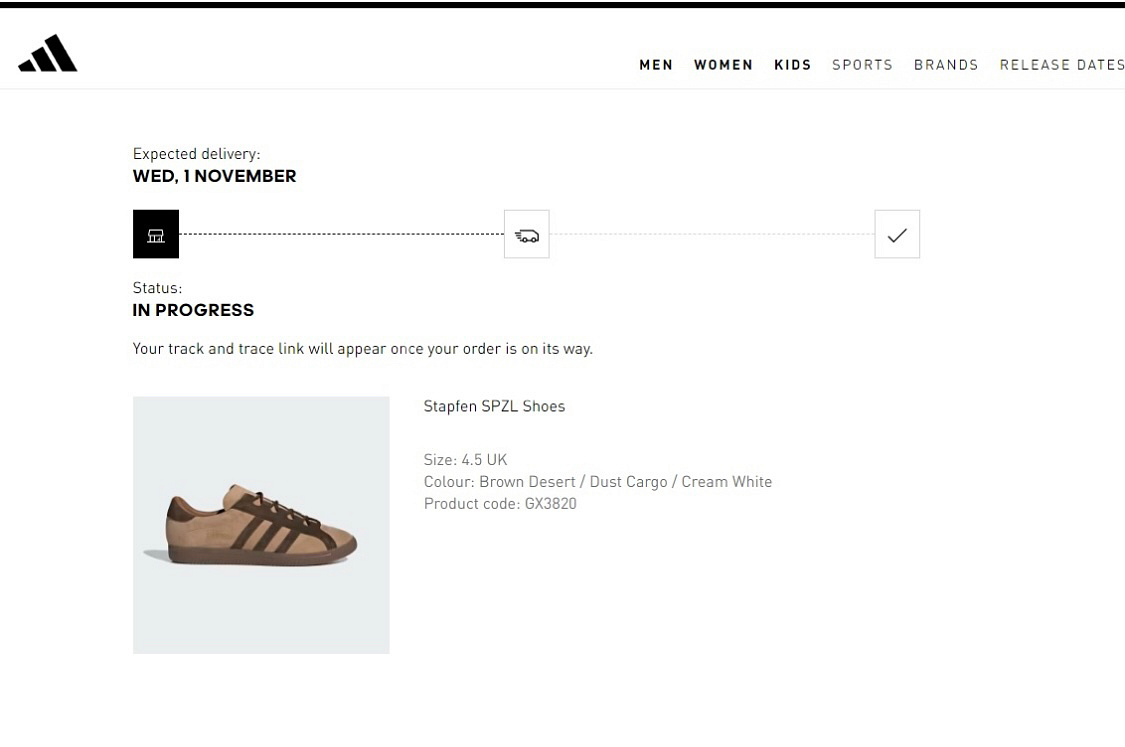
Task: Click the progress line between store and truck
Action: [342, 234]
